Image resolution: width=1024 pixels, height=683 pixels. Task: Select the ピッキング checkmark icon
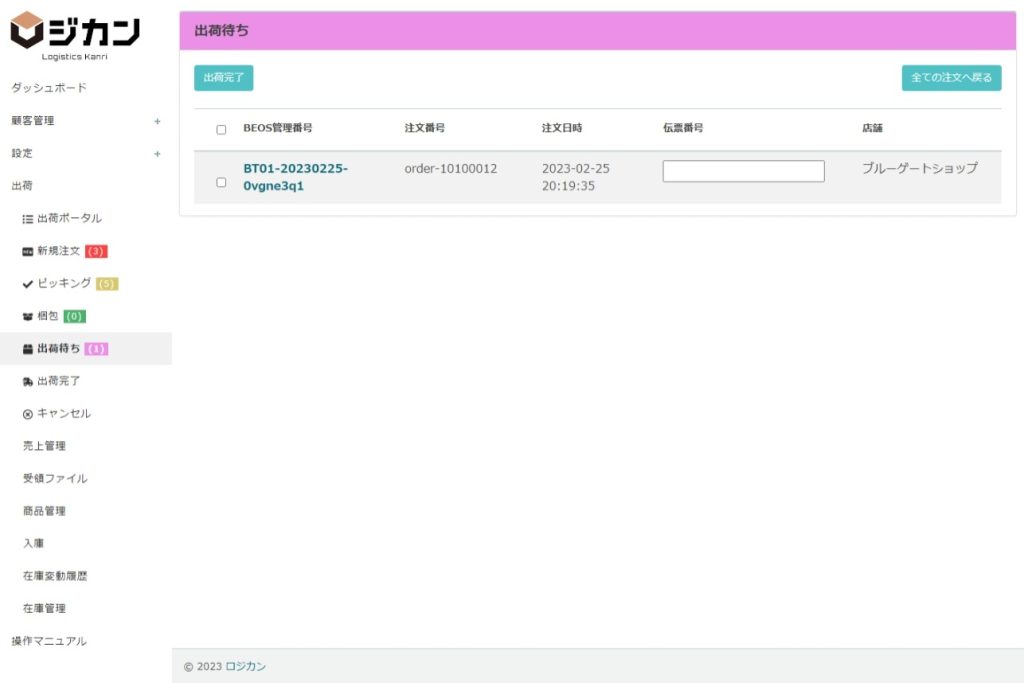[x=28, y=284]
